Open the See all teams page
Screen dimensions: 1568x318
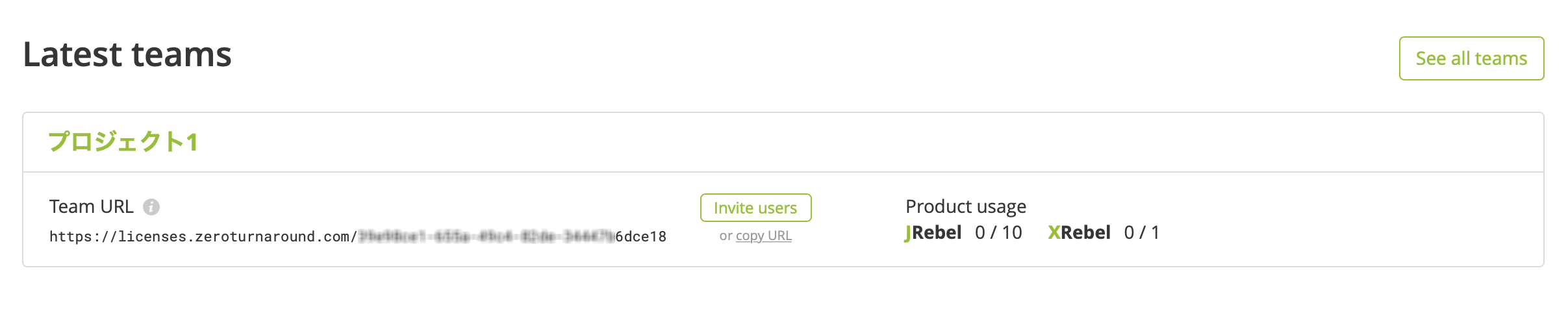(x=1471, y=58)
